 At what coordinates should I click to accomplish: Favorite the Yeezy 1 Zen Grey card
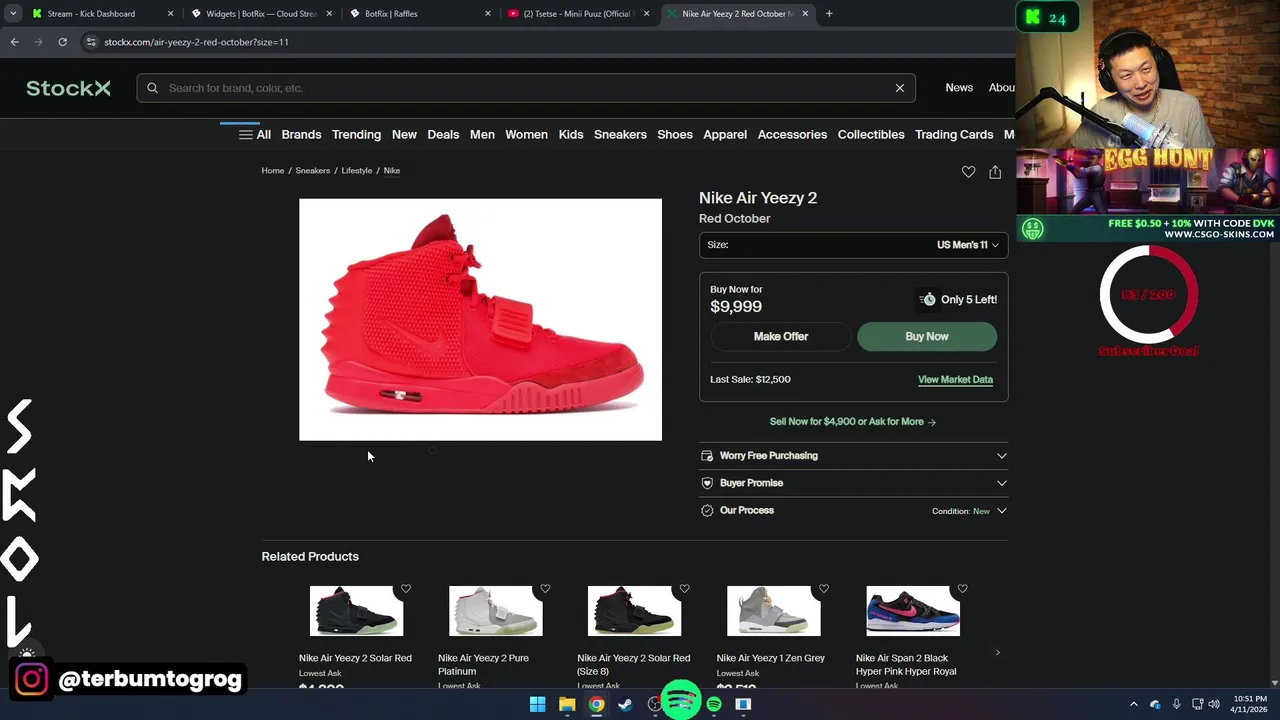pyautogui.click(x=824, y=589)
